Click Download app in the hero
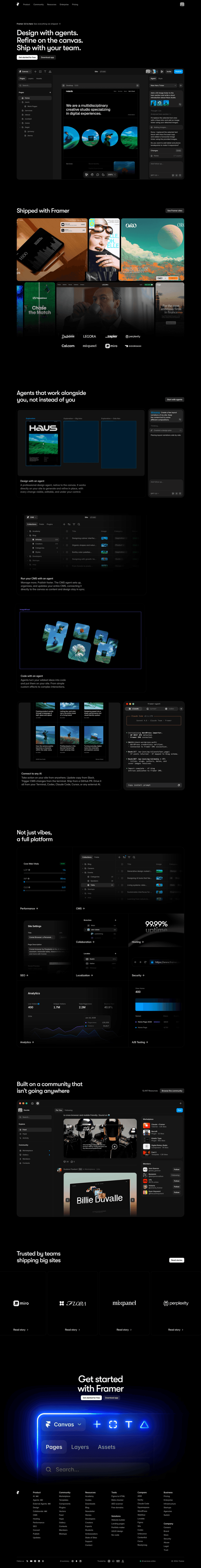 pos(48,57)
